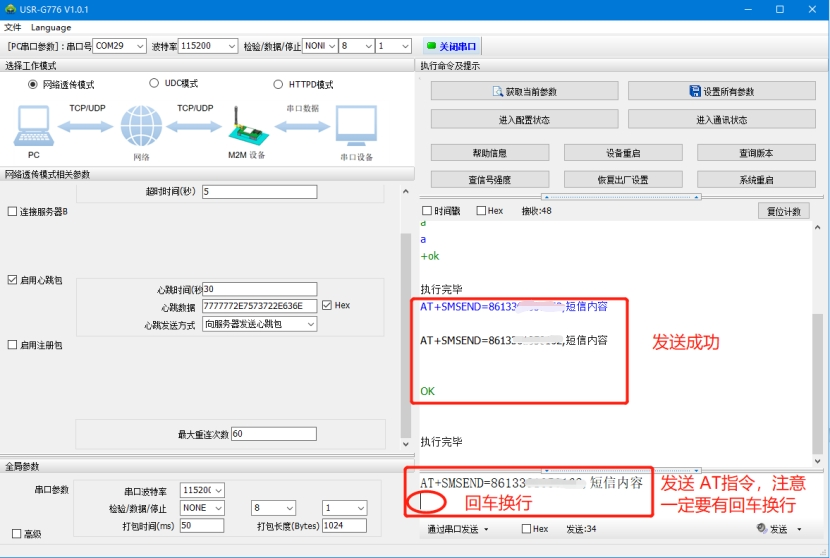Click the 获取当前参数 button with magnifier icon
Screen dimensions: 830x558
[x=524, y=92]
